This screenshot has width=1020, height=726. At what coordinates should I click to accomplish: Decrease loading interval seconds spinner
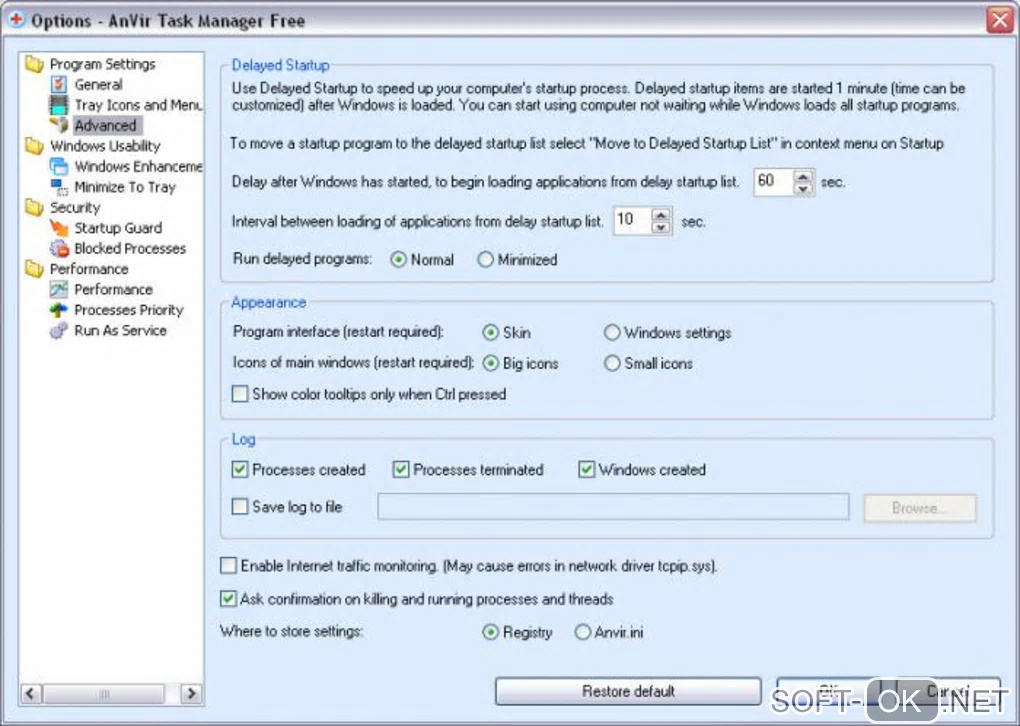click(x=662, y=227)
